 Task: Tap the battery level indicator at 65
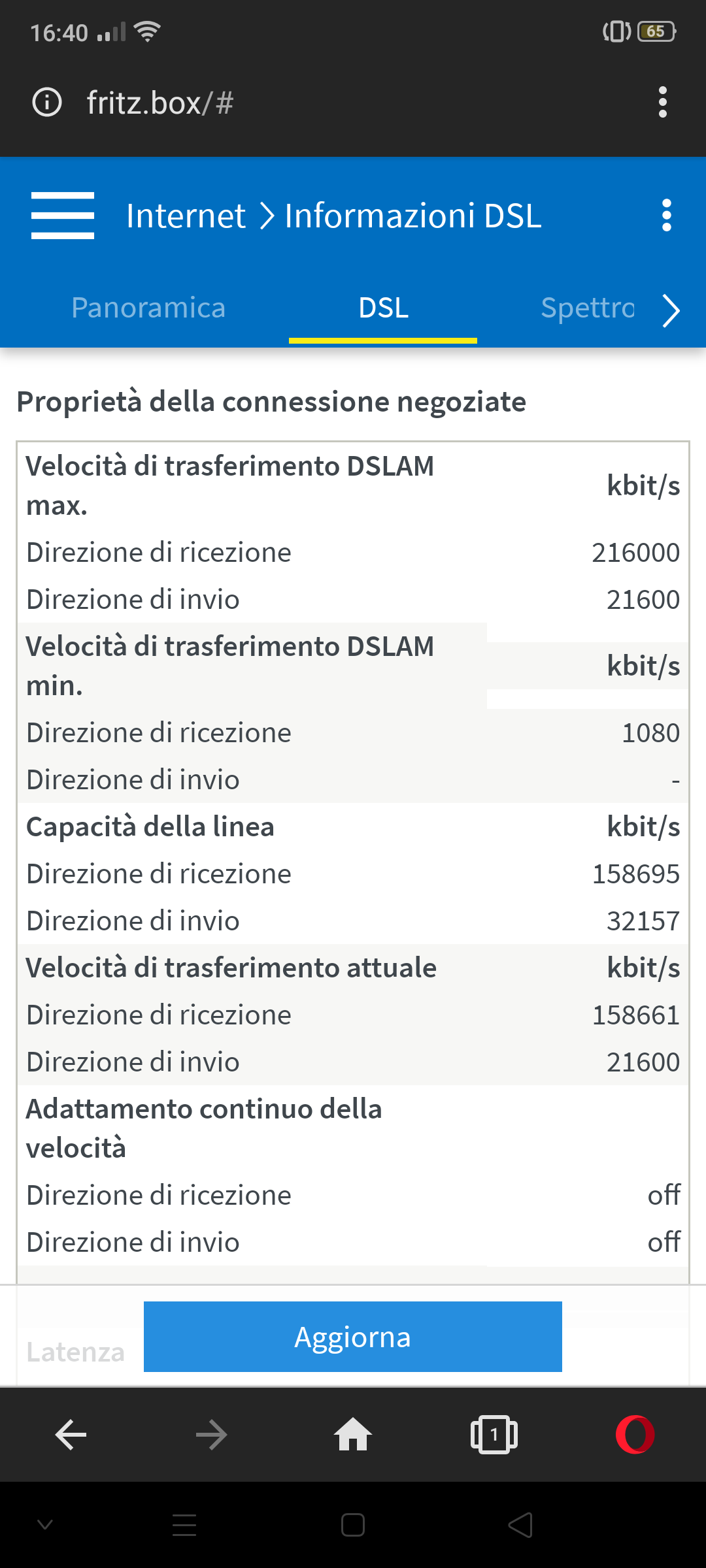click(x=655, y=31)
